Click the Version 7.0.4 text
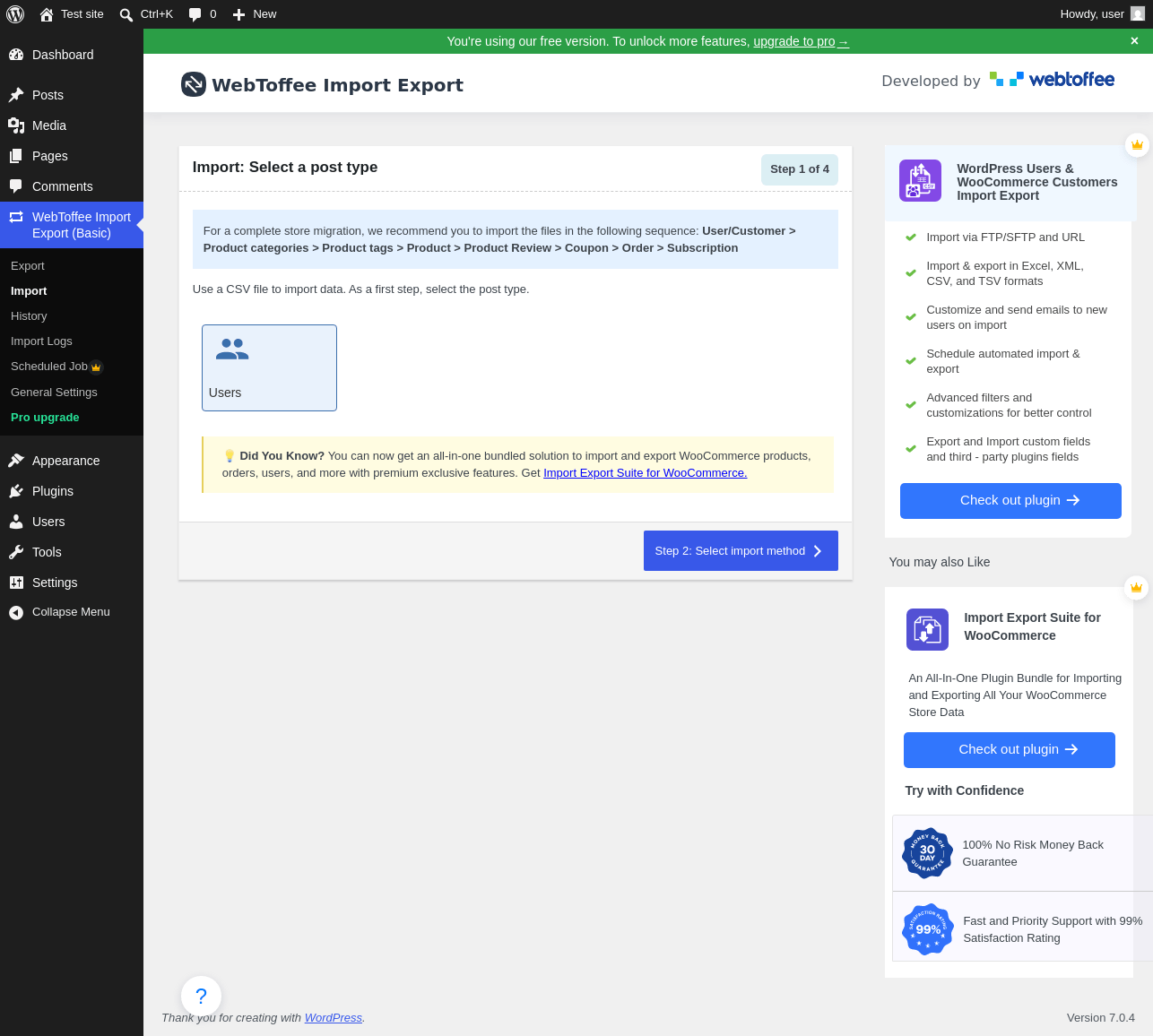 (x=1101, y=1018)
